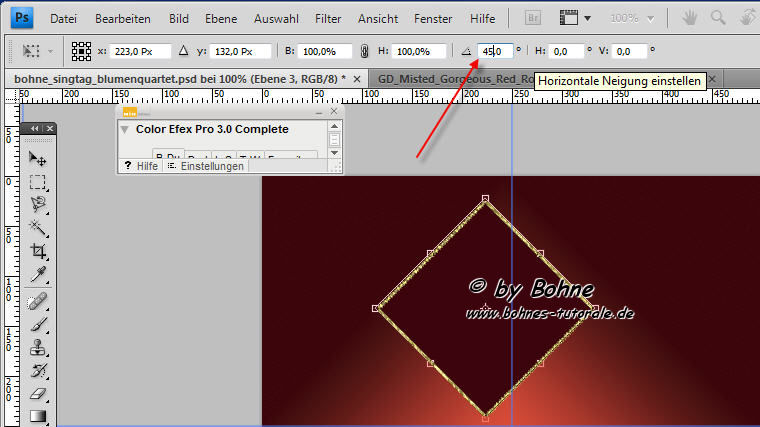Image resolution: width=760 pixels, height=427 pixels.
Task: Select the Lasso tool
Action: (x=38, y=205)
